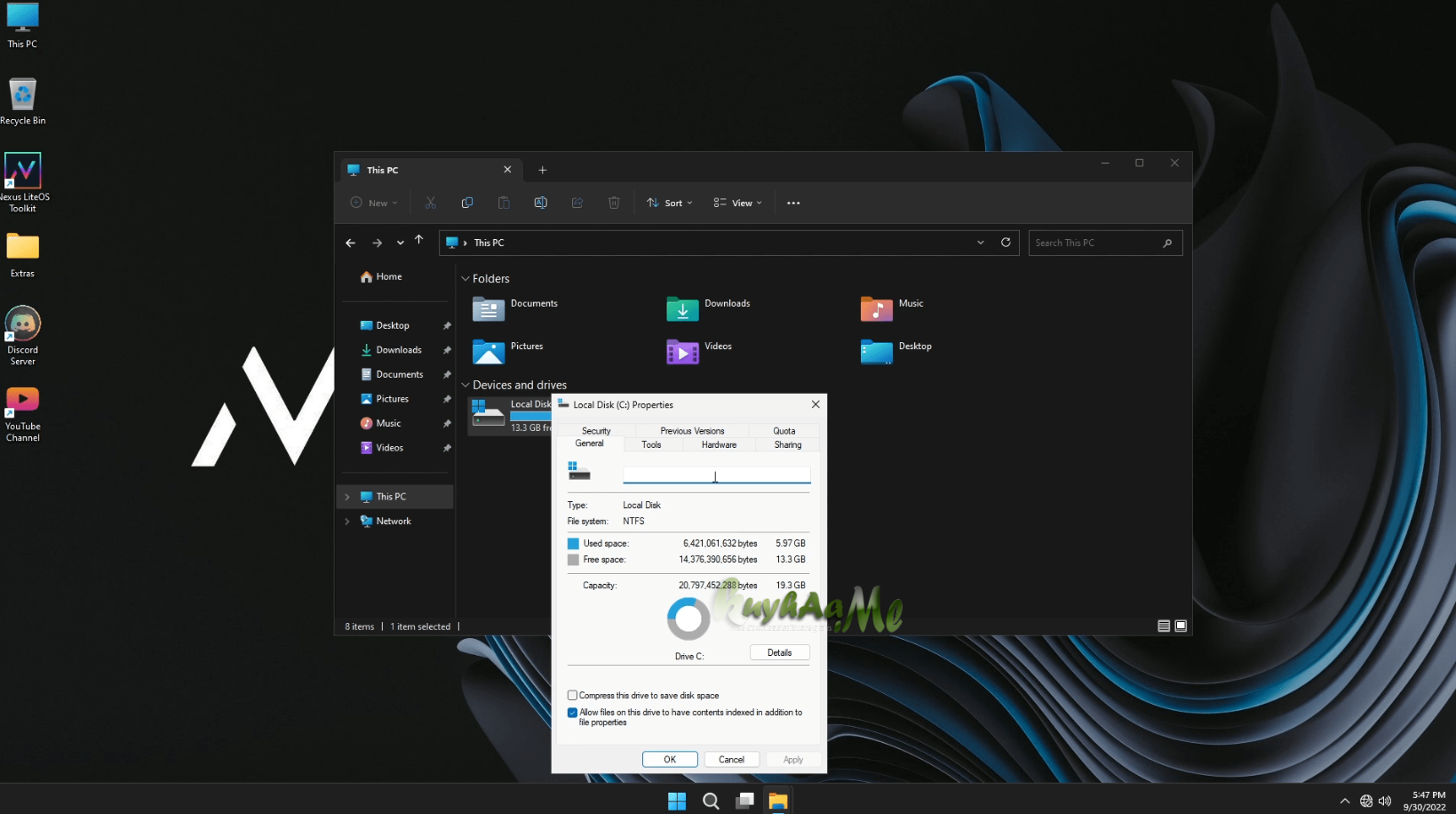Go back with the left arrow
Viewport: 1456px width, 814px height.
pyautogui.click(x=351, y=243)
